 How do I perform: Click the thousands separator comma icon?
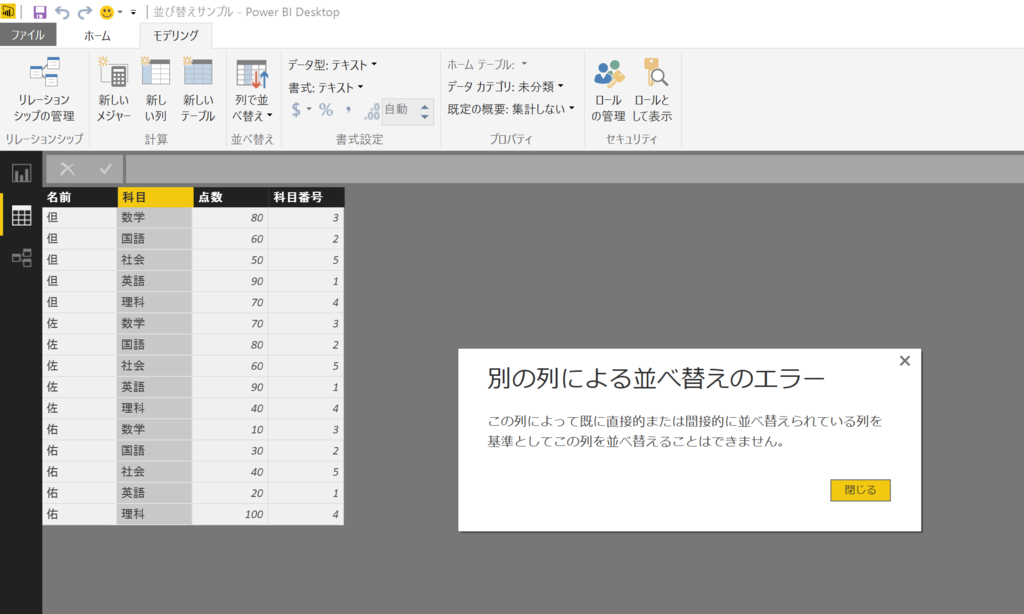click(348, 110)
